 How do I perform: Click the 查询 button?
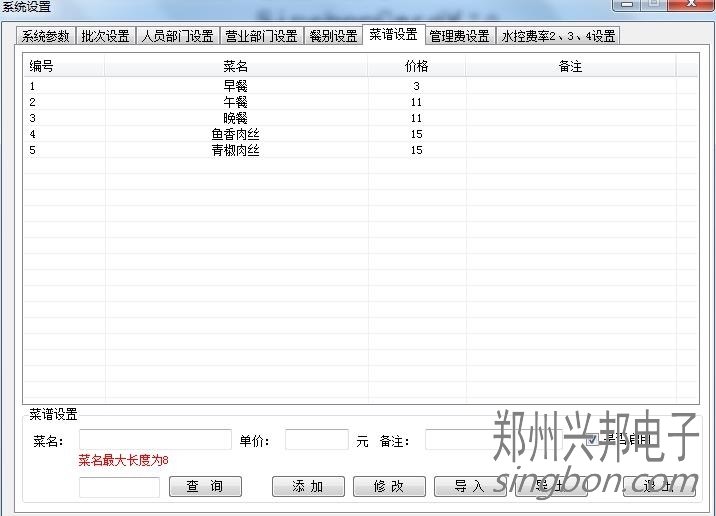tap(205, 487)
